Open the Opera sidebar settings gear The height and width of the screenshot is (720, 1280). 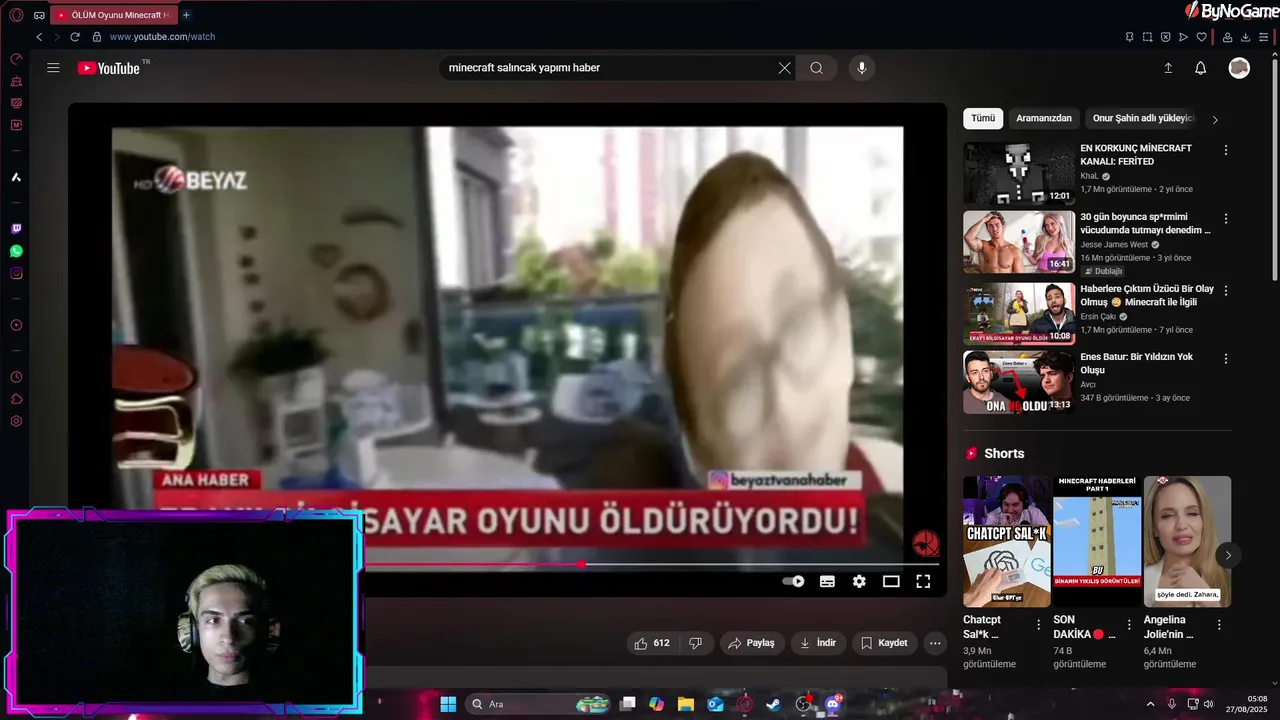tap(16, 421)
